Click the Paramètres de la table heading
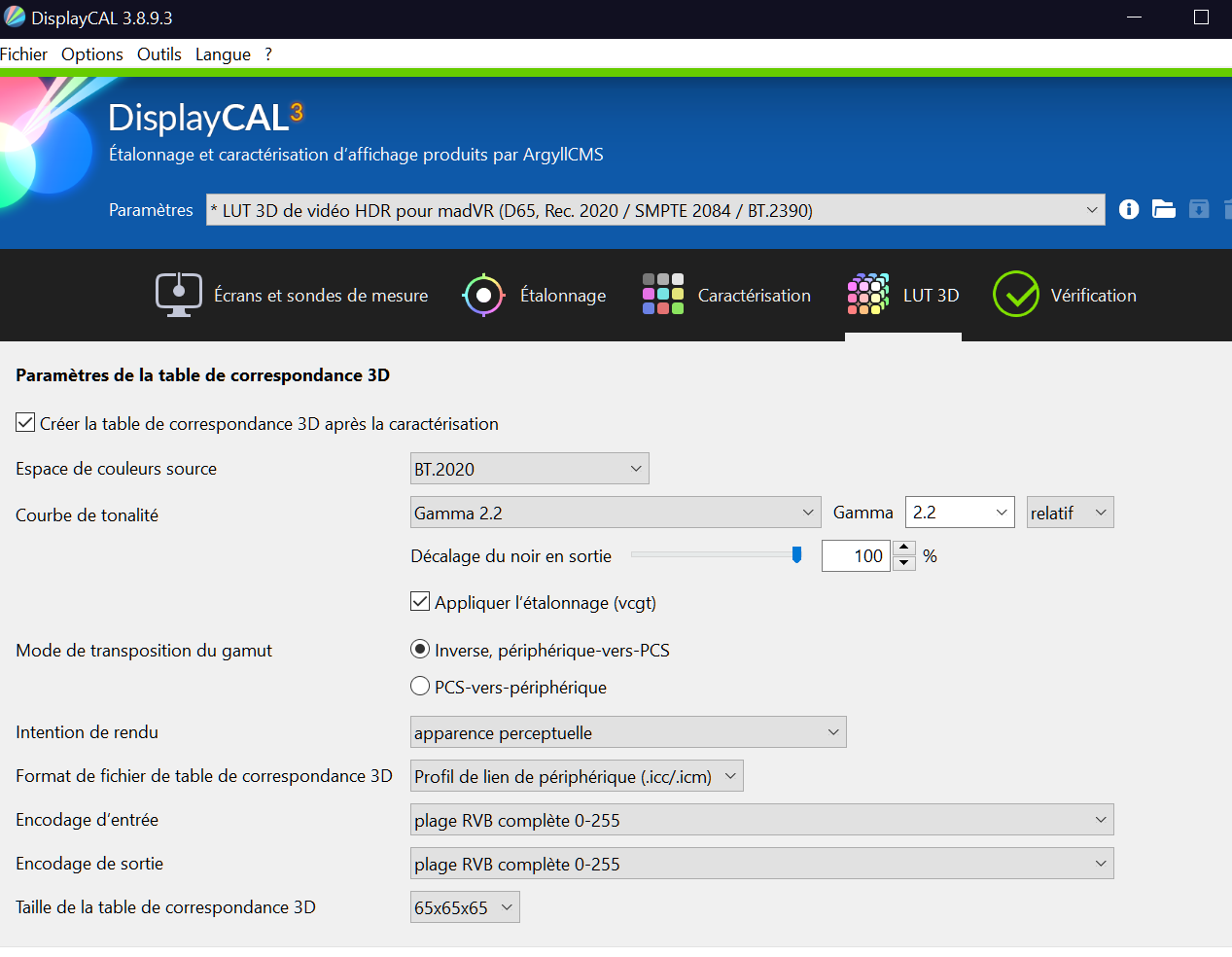The image size is (1232, 957). [x=202, y=375]
